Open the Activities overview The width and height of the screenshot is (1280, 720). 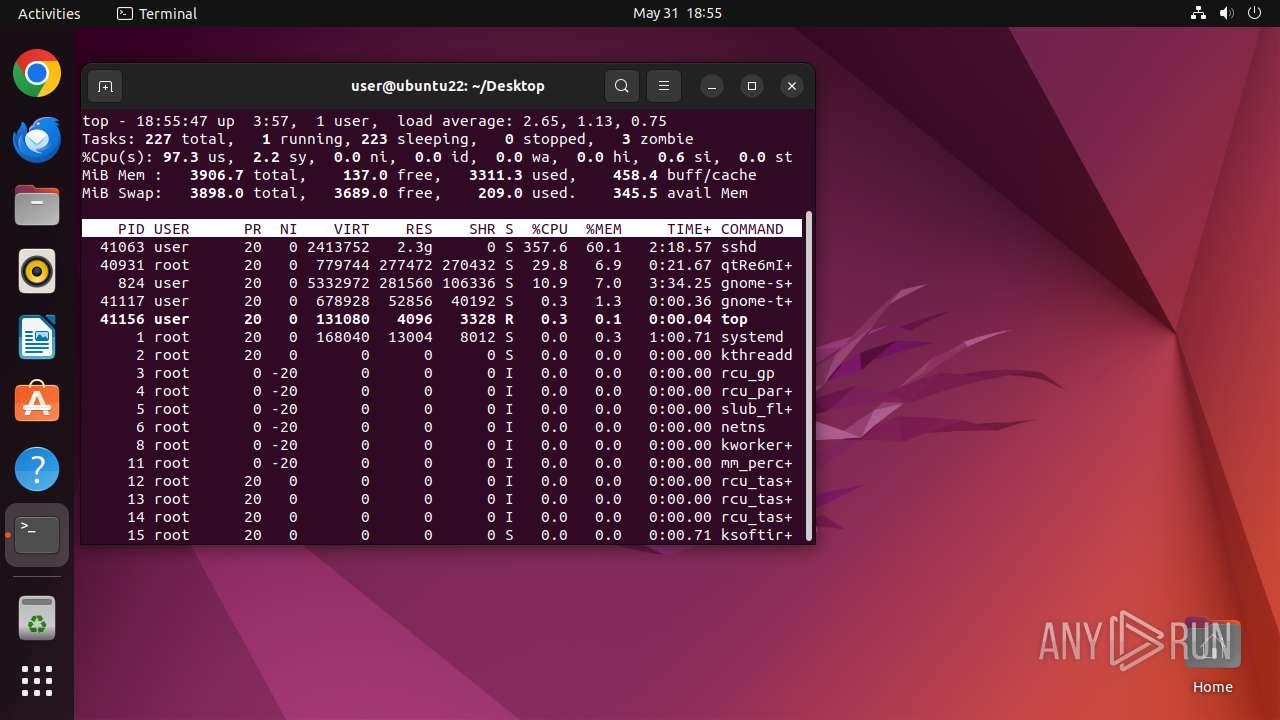(x=49, y=13)
